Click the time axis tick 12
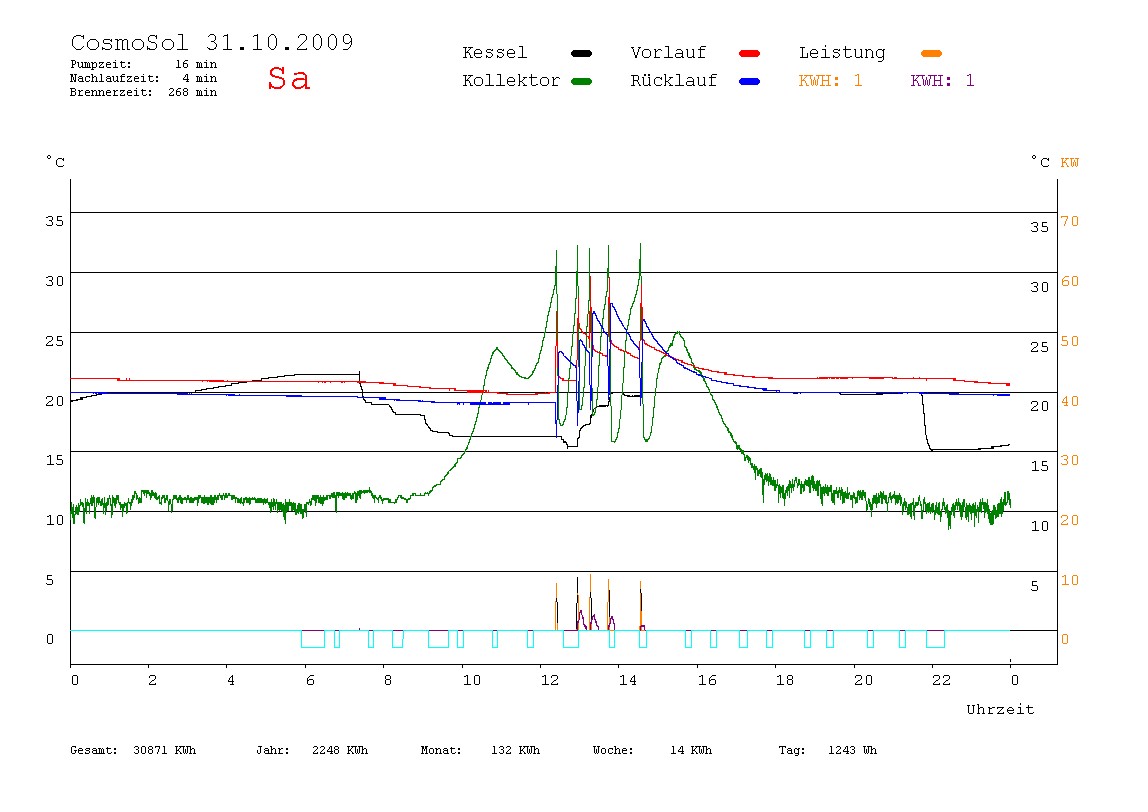The height and width of the screenshot is (812, 1148). click(x=550, y=680)
